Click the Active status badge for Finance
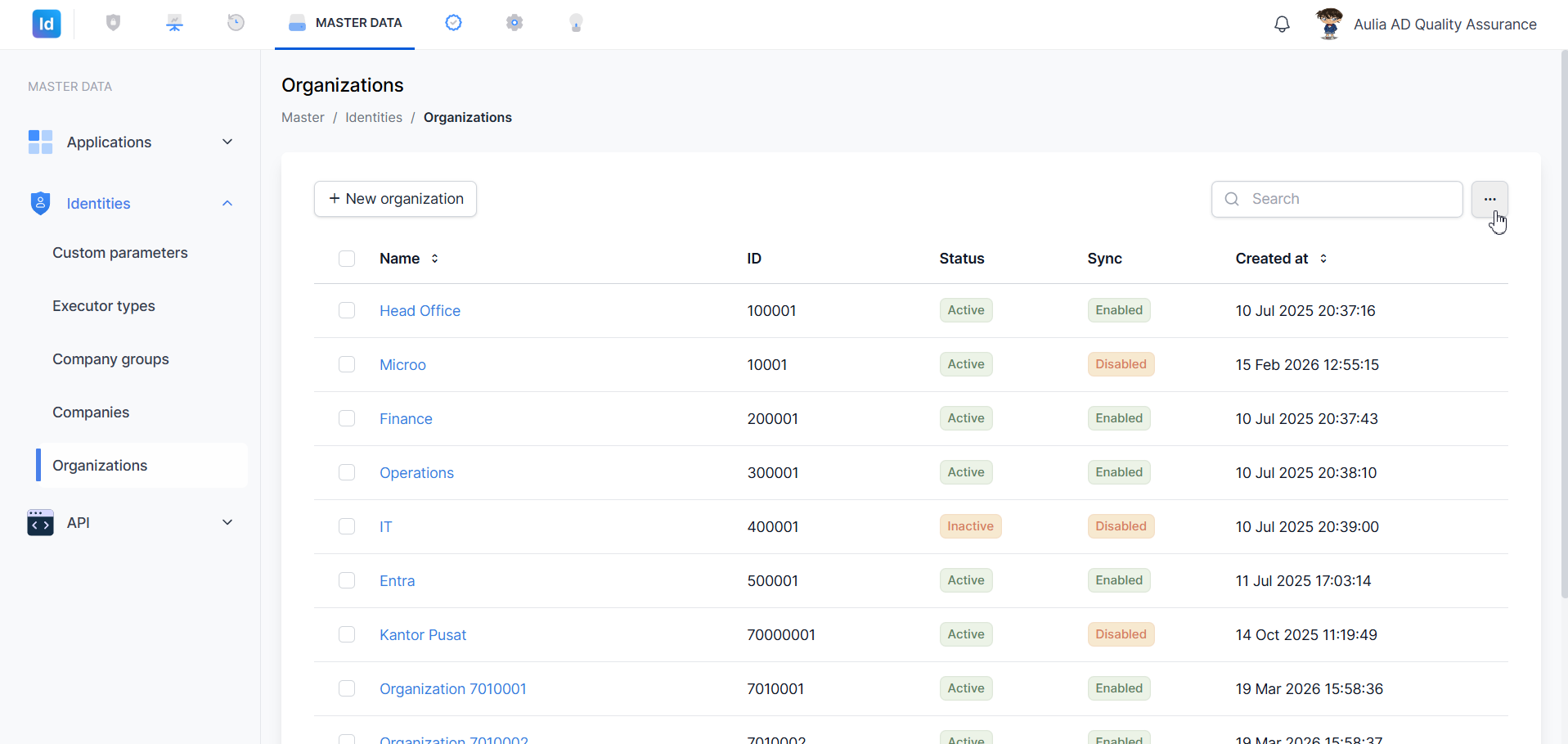1568x744 pixels. tap(966, 418)
